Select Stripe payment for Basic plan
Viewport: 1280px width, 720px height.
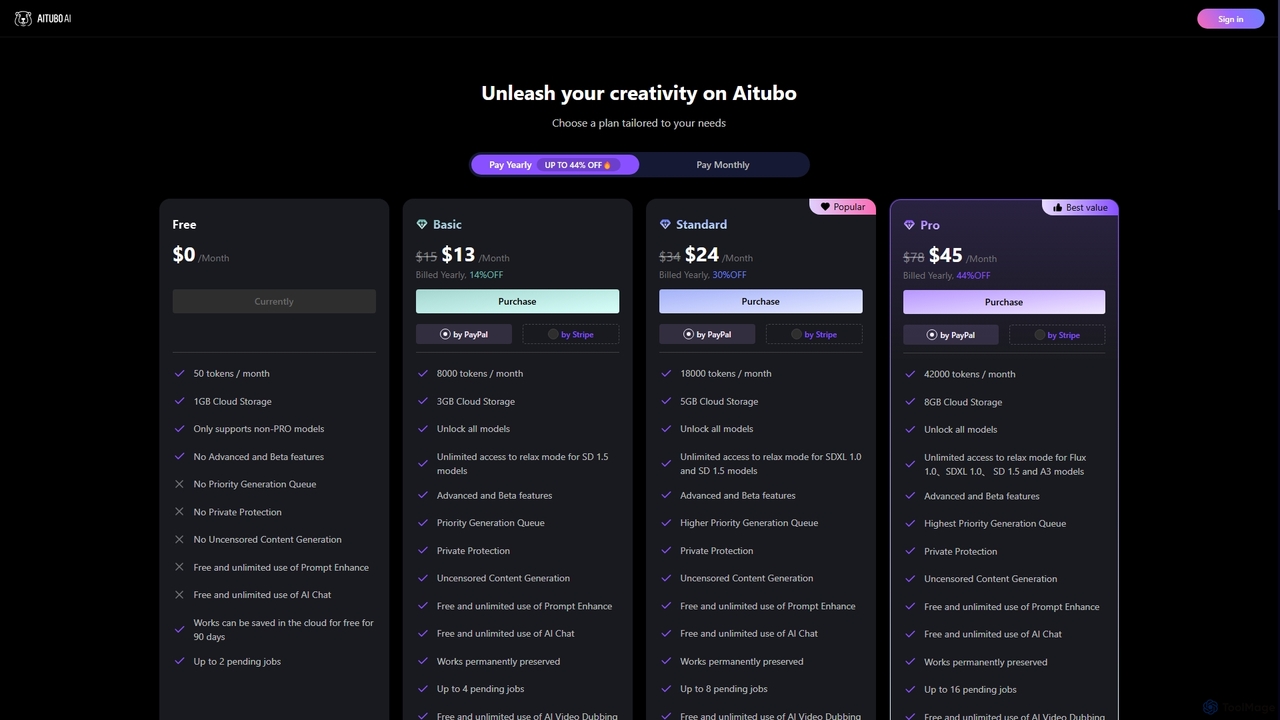571,334
